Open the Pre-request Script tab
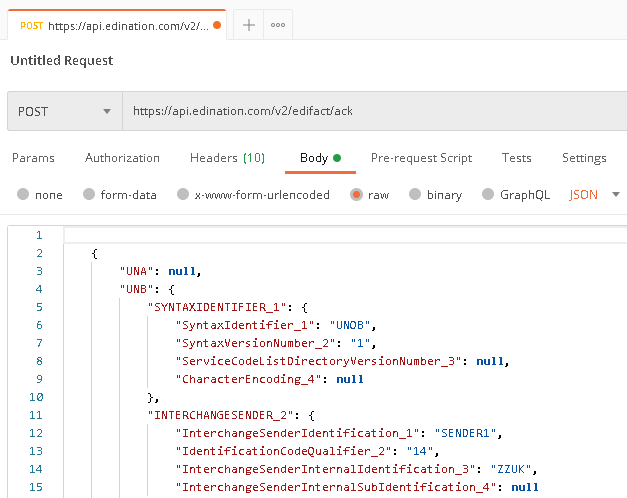Screen dimensions: 627x498 coord(421,158)
